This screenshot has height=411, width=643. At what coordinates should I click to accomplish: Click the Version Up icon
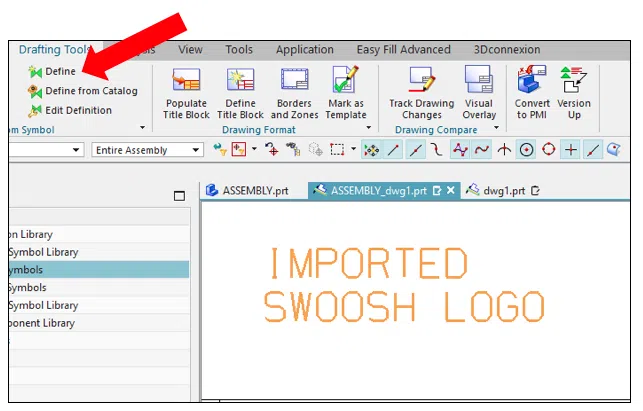coord(574,93)
